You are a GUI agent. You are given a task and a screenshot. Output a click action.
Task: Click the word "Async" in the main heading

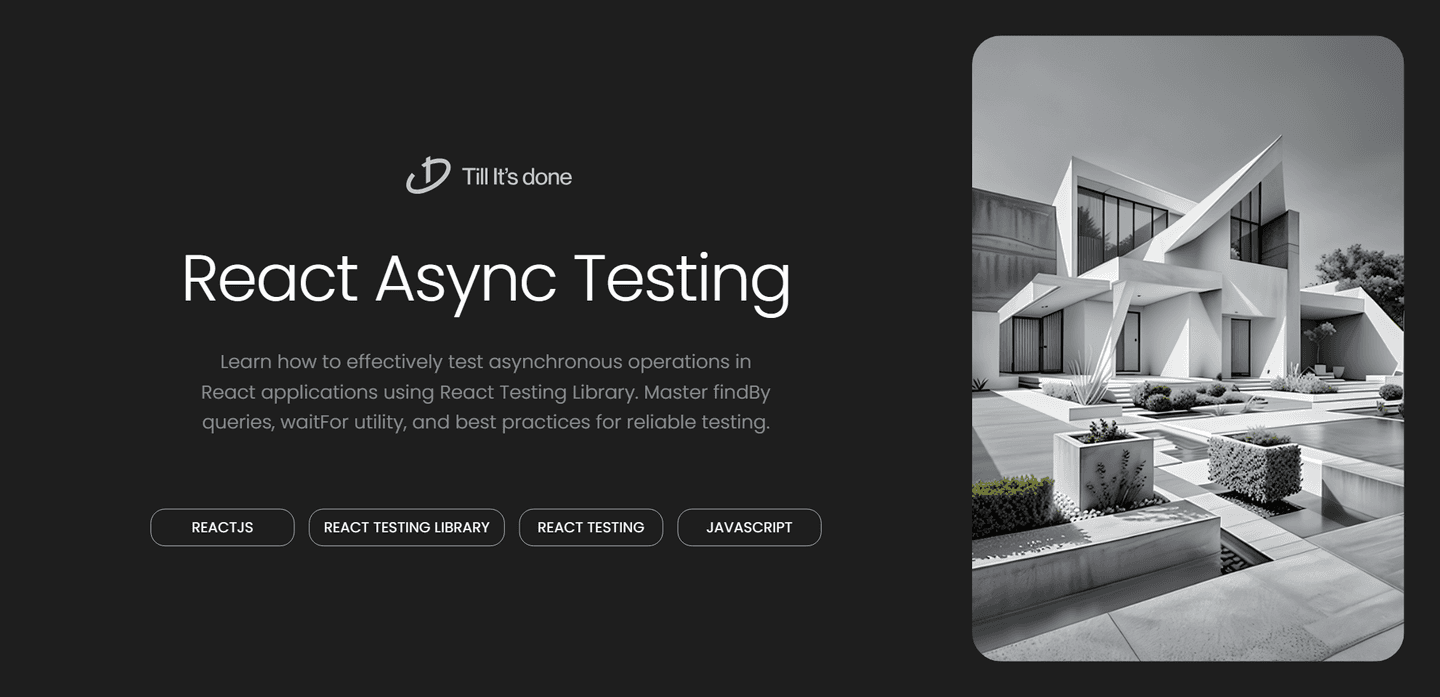[x=465, y=278]
